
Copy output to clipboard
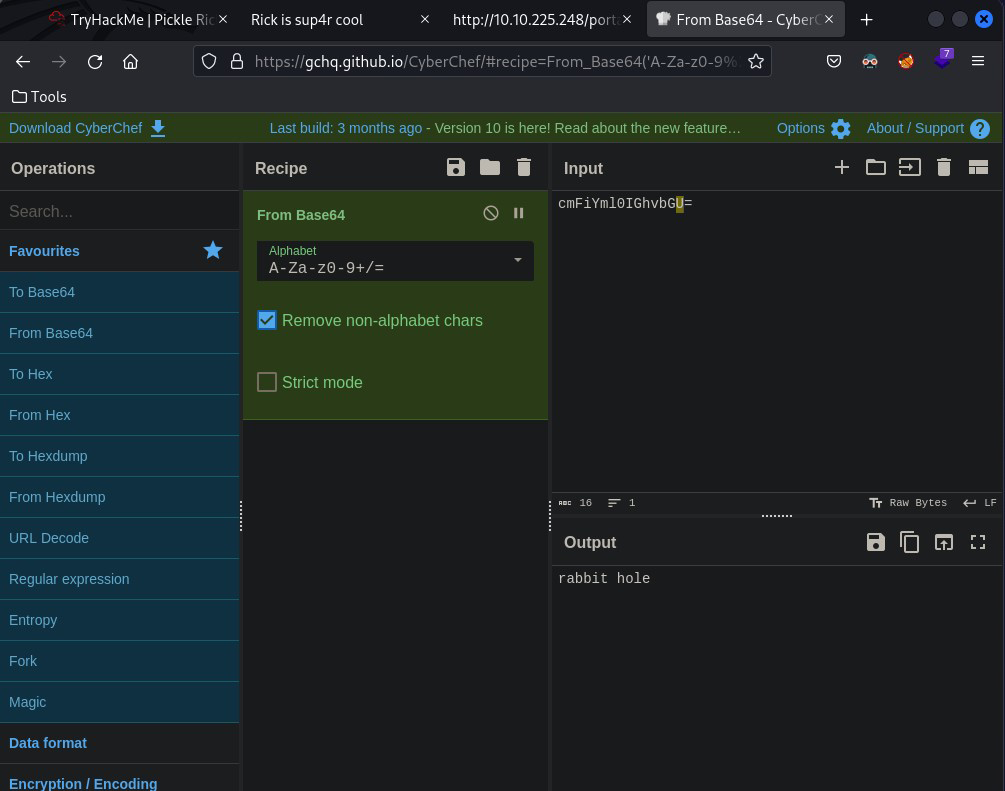coord(910,542)
